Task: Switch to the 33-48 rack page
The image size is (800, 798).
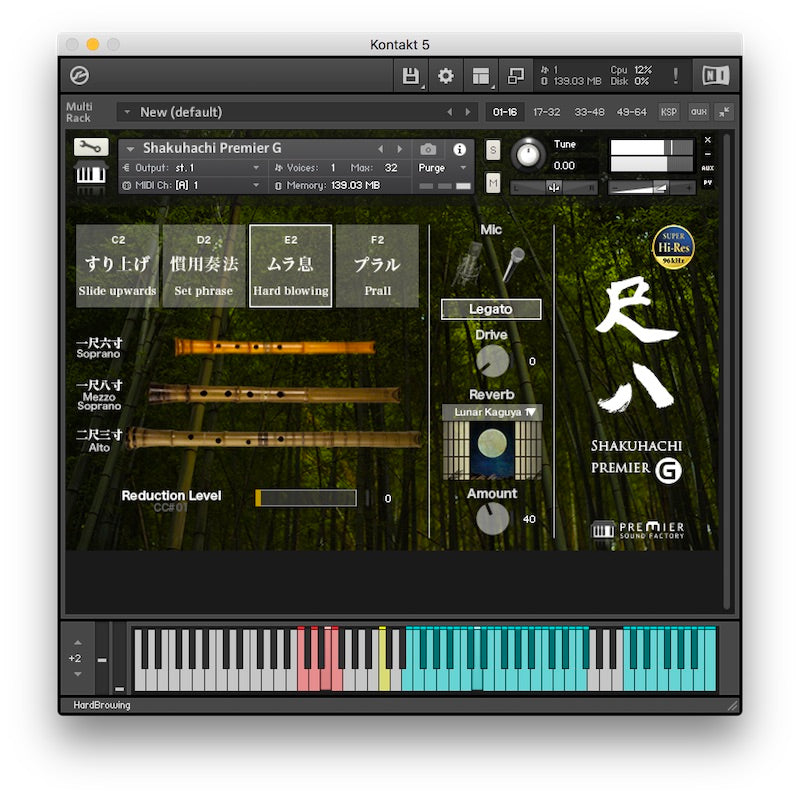Action: 589,112
